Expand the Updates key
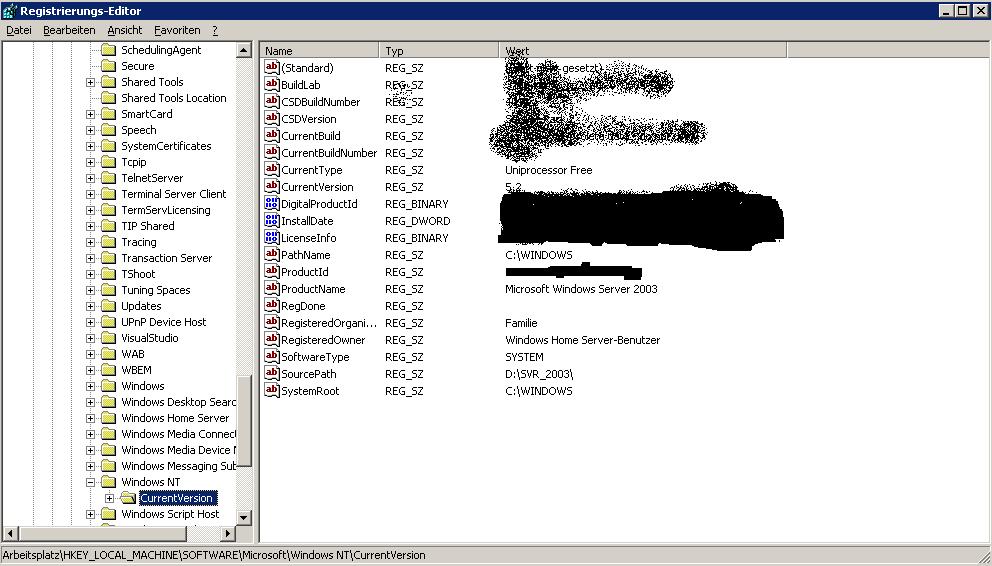Viewport: 992px width, 566px height. click(90, 306)
